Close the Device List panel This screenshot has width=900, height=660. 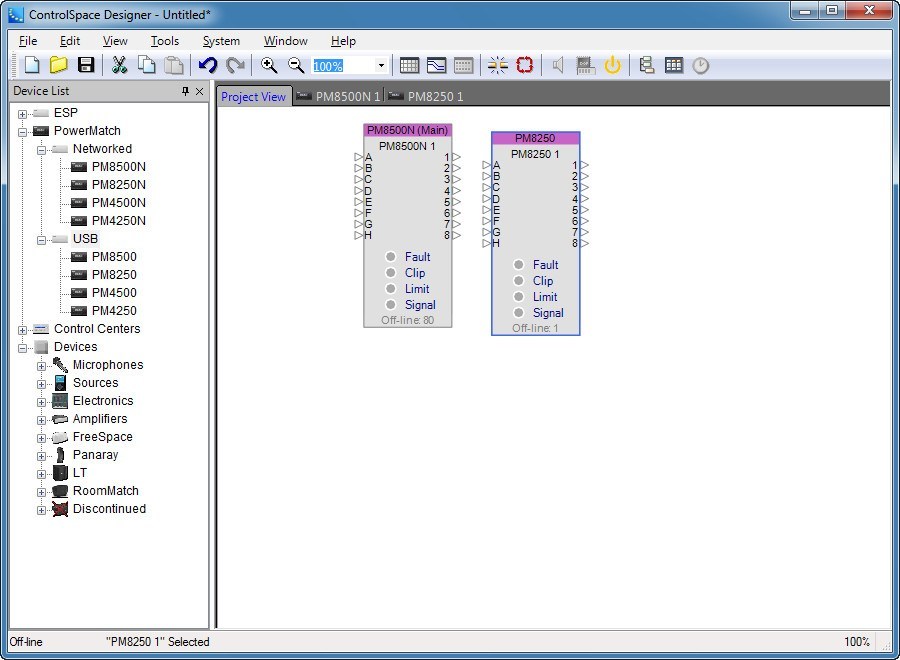(x=199, y=91)
